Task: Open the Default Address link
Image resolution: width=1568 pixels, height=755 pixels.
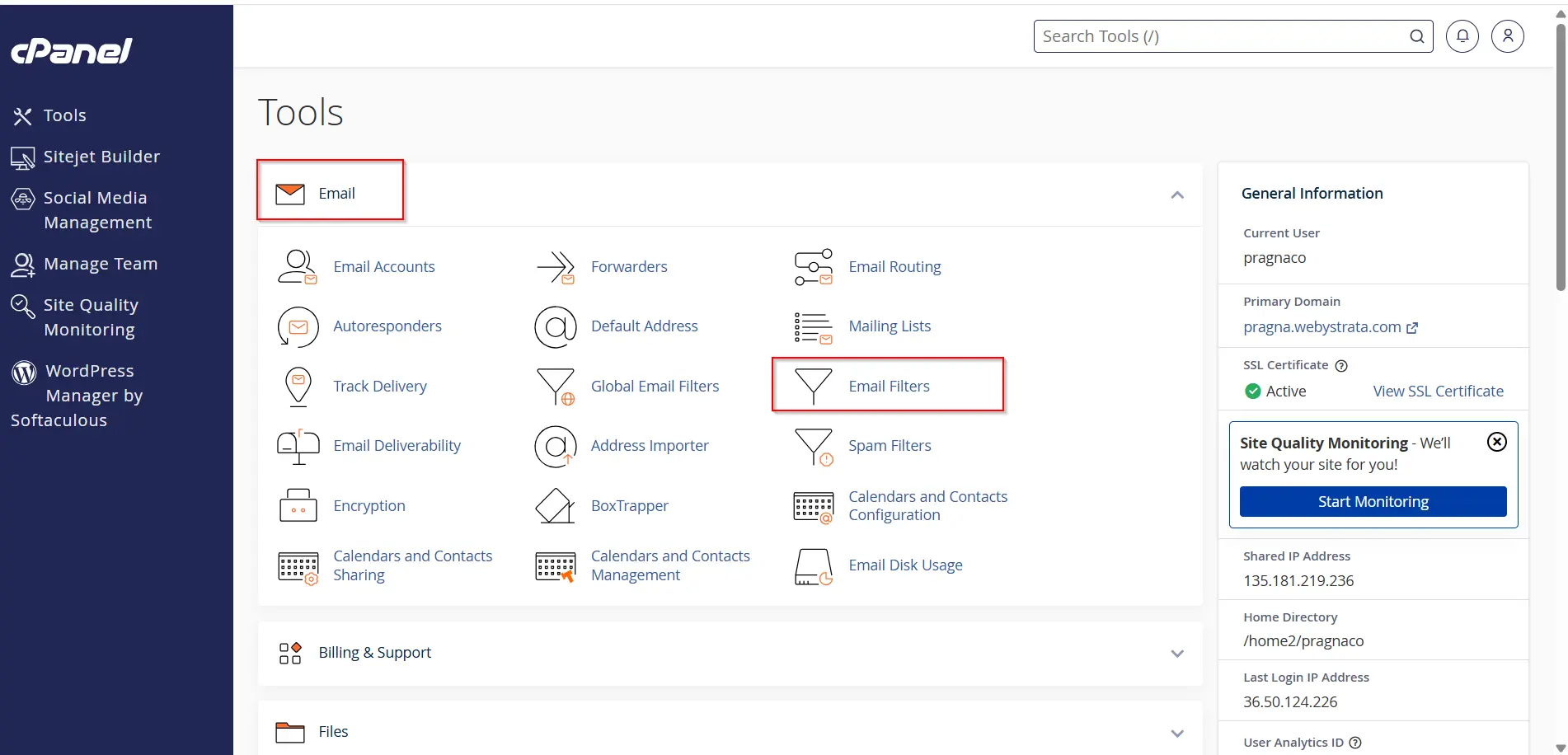Action: 644,326
